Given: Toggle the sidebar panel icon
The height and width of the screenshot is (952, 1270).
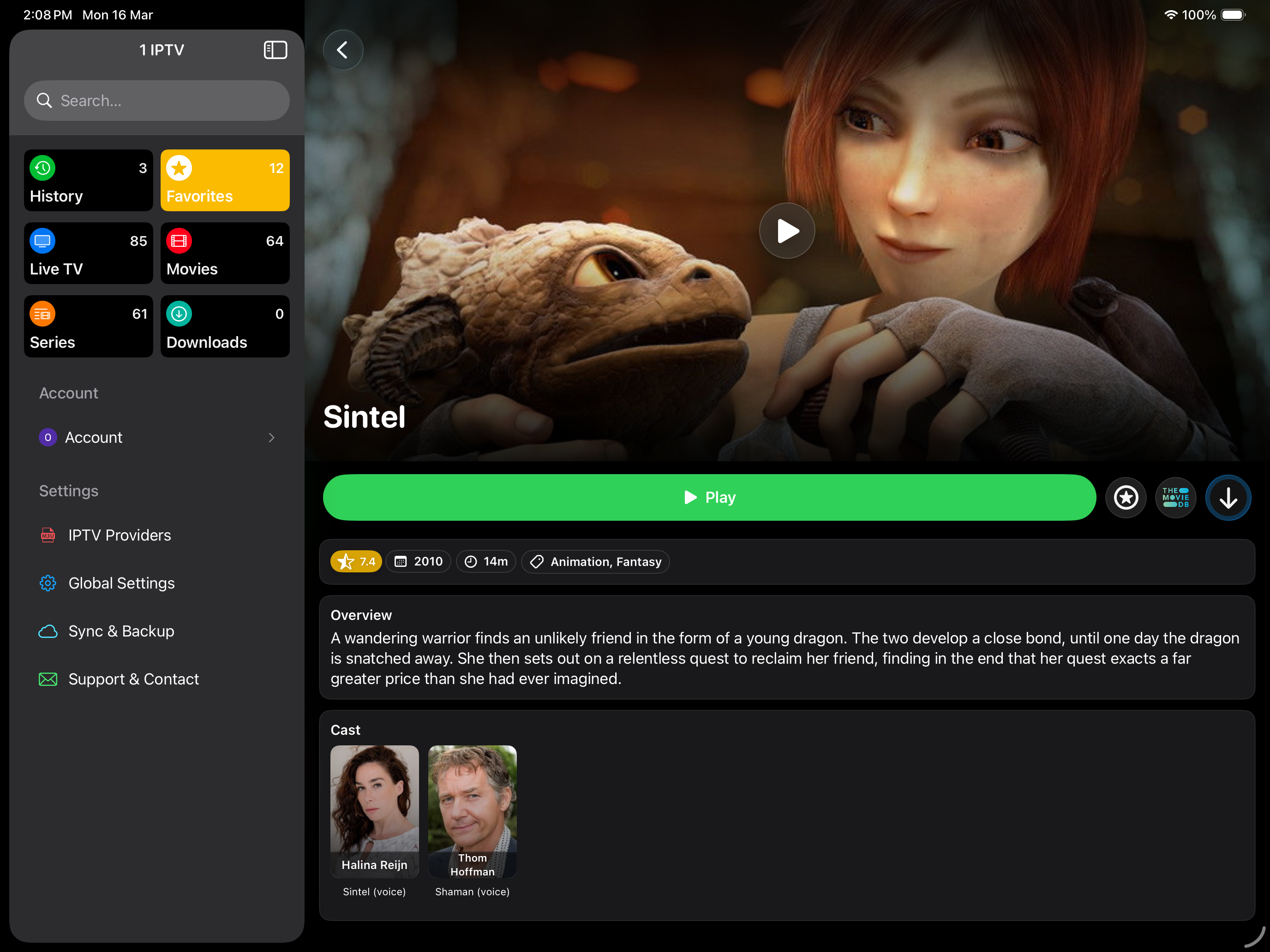Looking at the screenshot, I should pos(275,50).
